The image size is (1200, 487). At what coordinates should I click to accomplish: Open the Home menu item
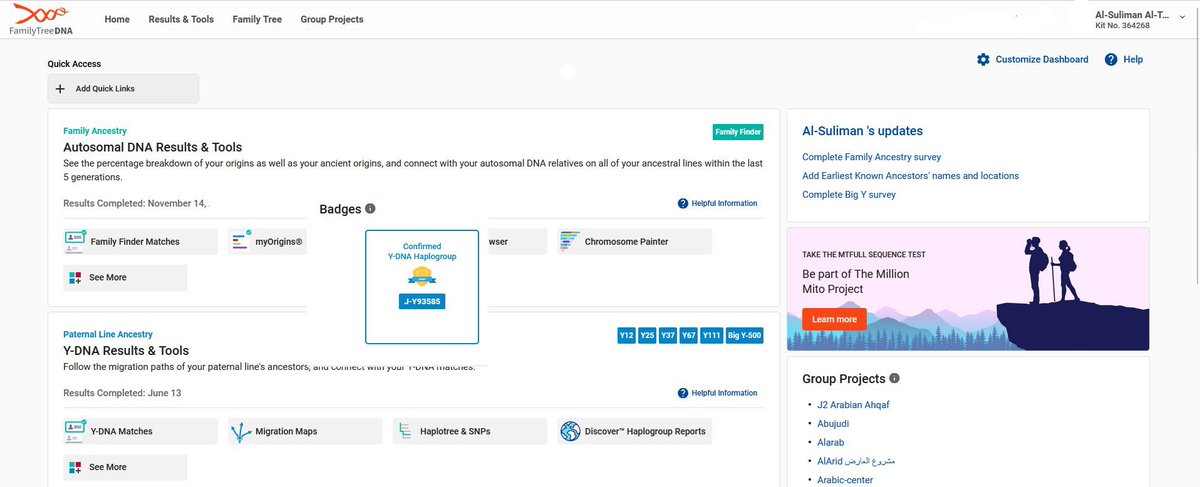(117, 19)
